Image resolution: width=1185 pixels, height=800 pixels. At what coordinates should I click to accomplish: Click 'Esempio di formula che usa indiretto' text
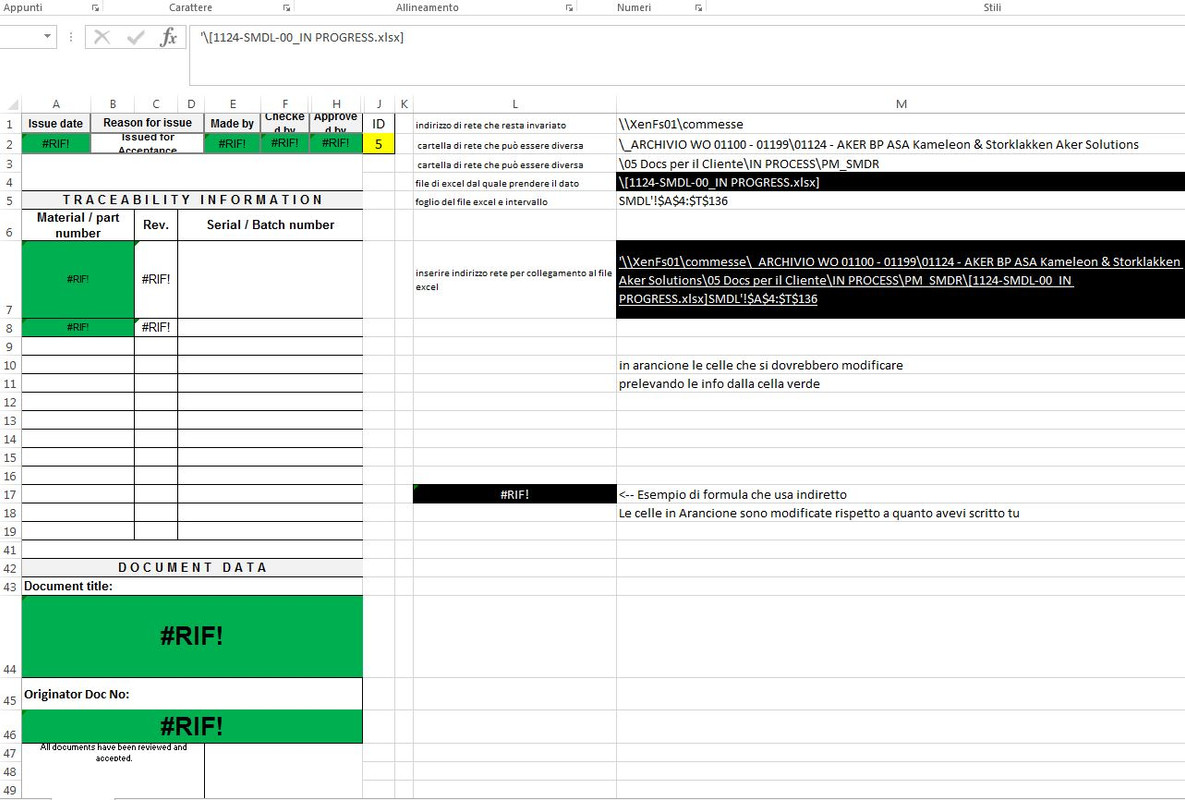pyautogui.click(x=741, y=495)
